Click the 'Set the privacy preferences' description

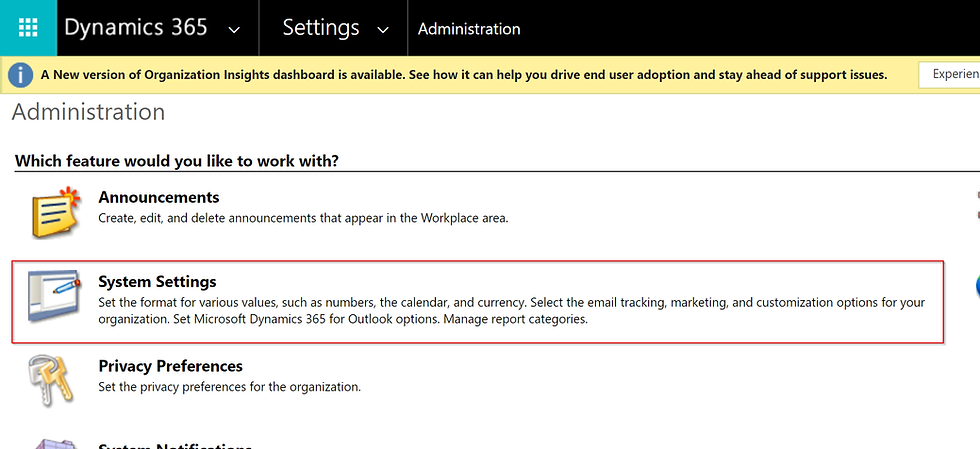pos(229,386)
